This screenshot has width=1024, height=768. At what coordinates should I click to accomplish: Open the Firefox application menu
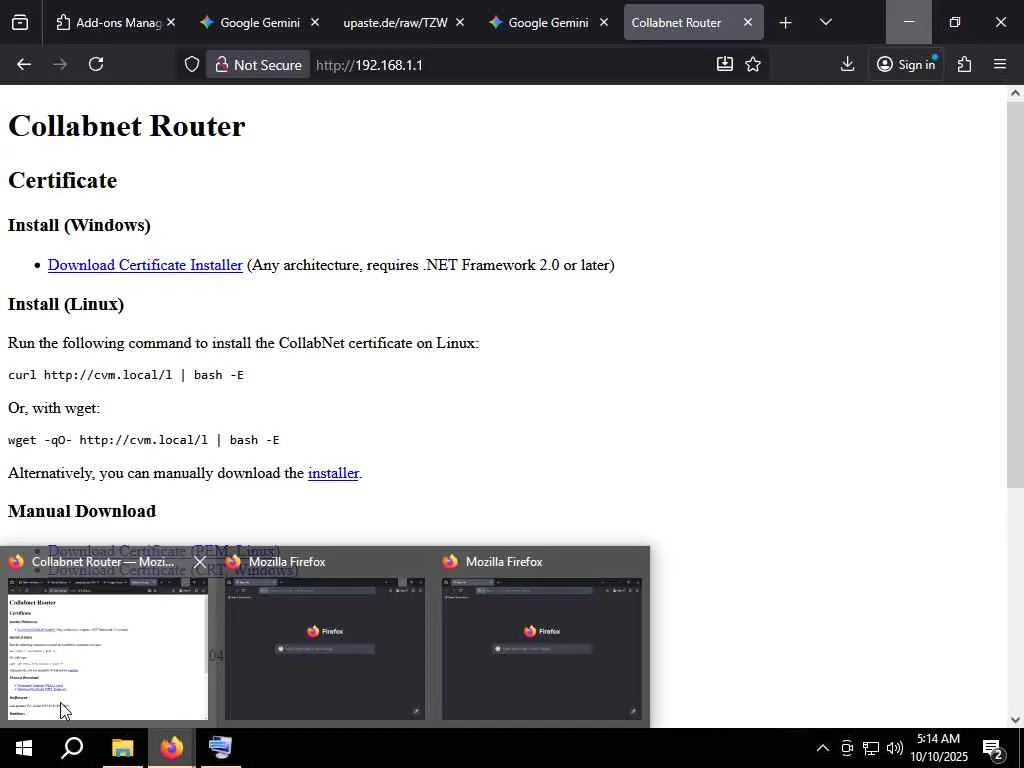pos(1000,64)
